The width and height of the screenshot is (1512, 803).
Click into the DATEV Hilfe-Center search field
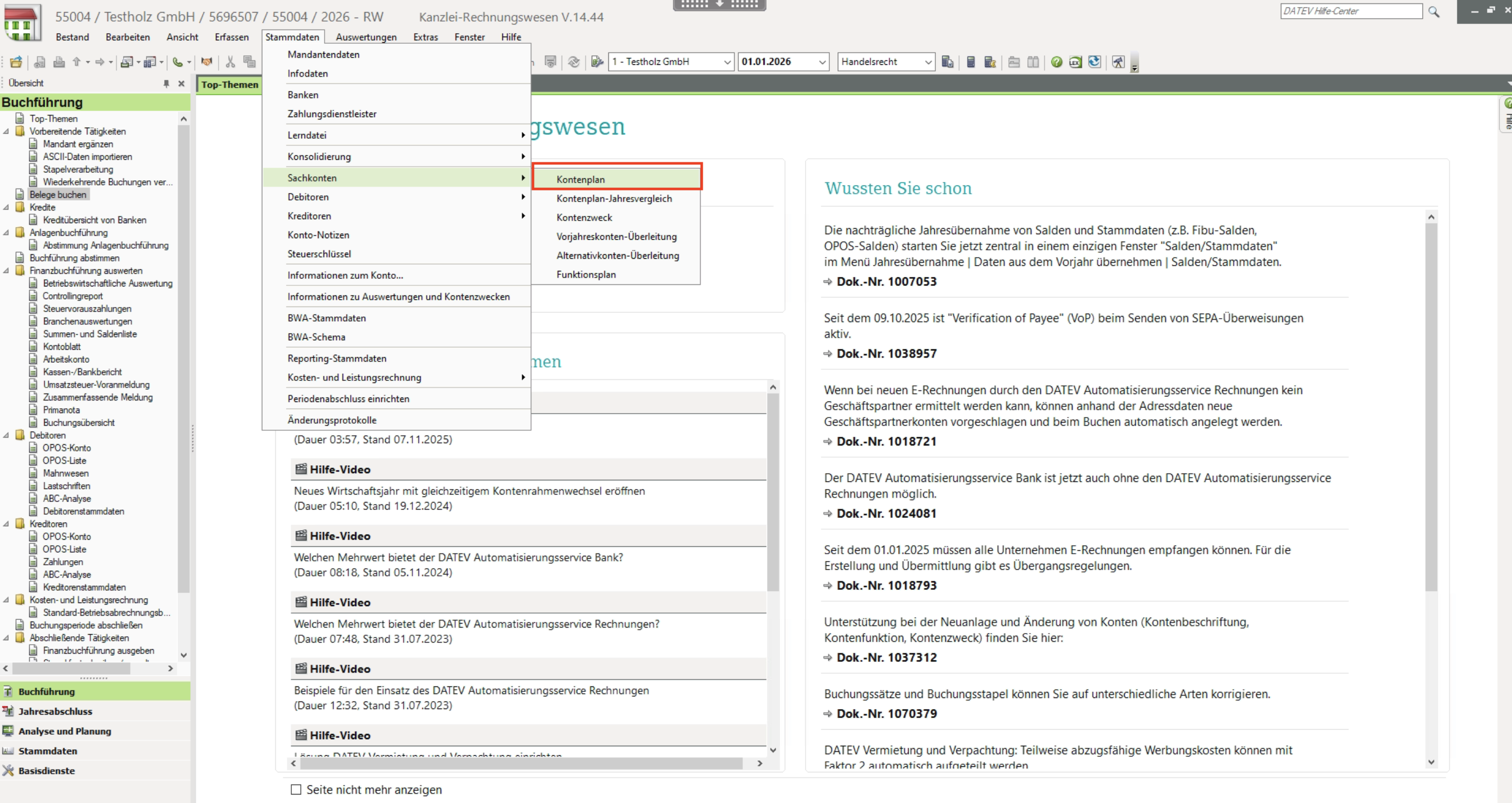(1351, 11)
